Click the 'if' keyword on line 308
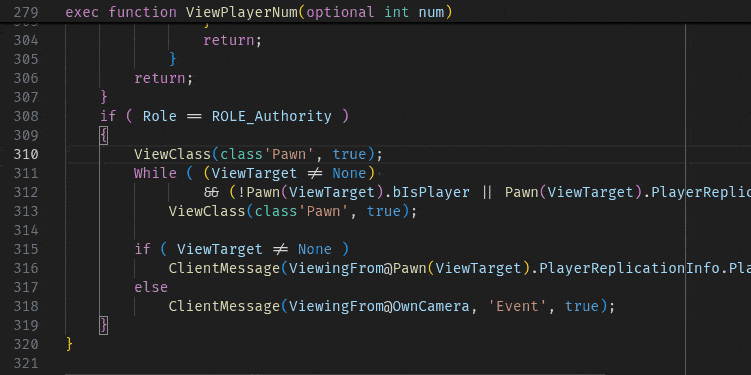 tap(108, 116)
